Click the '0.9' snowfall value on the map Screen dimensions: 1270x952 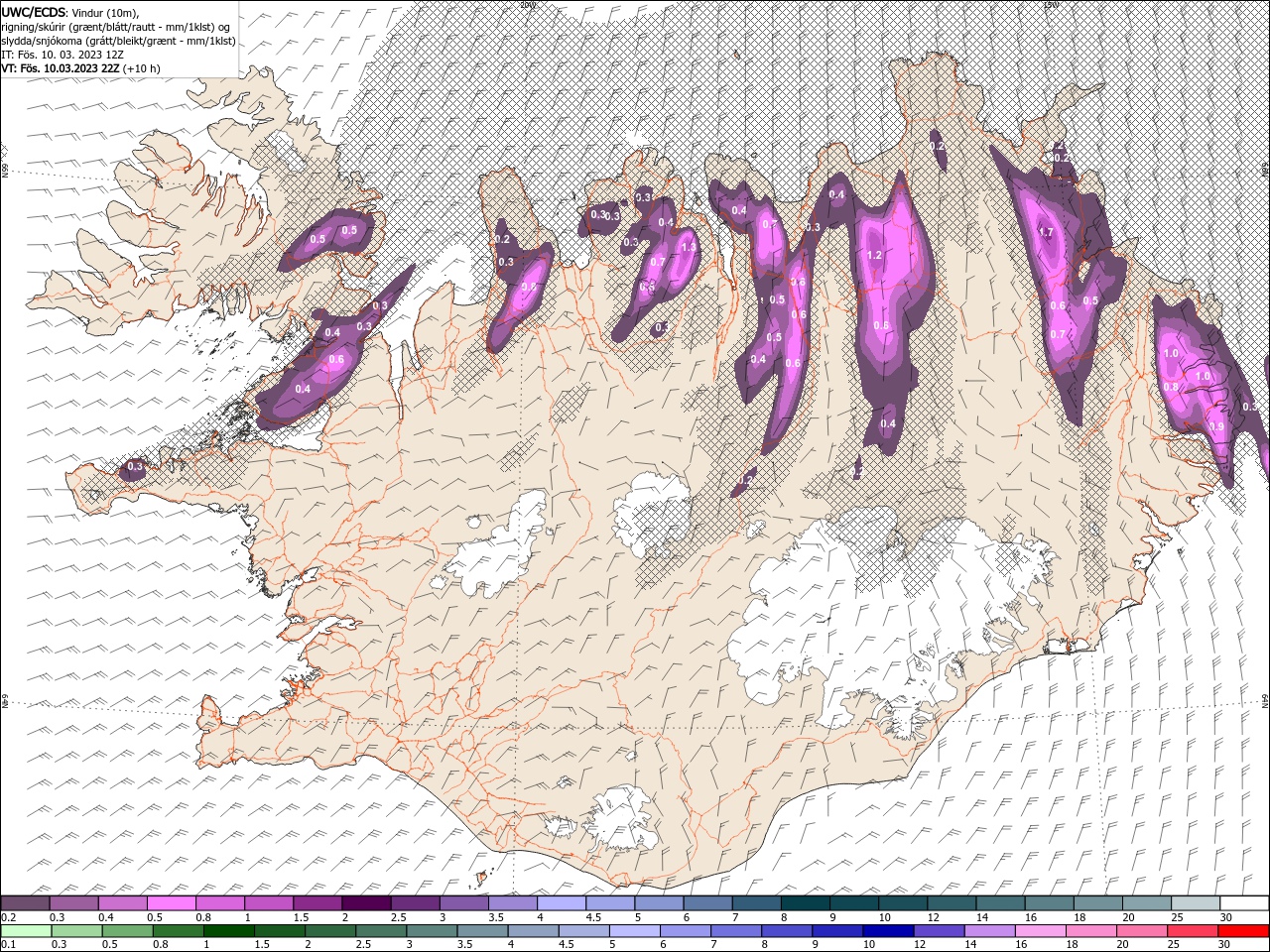click(1216, 425)
